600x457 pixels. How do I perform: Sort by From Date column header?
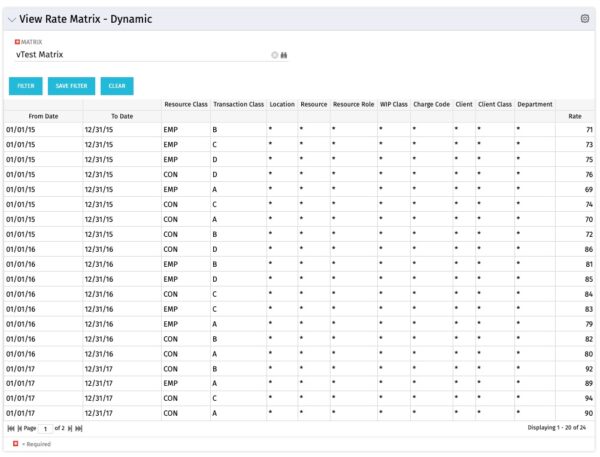click(43, 116)
